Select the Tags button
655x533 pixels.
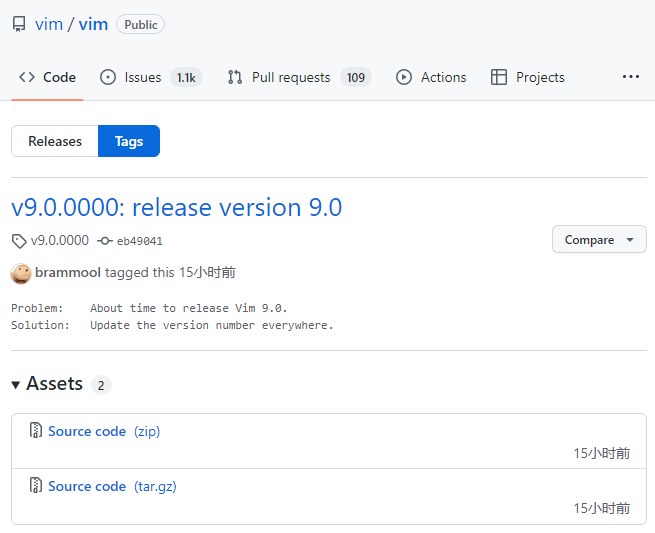(x=129, y=141)
